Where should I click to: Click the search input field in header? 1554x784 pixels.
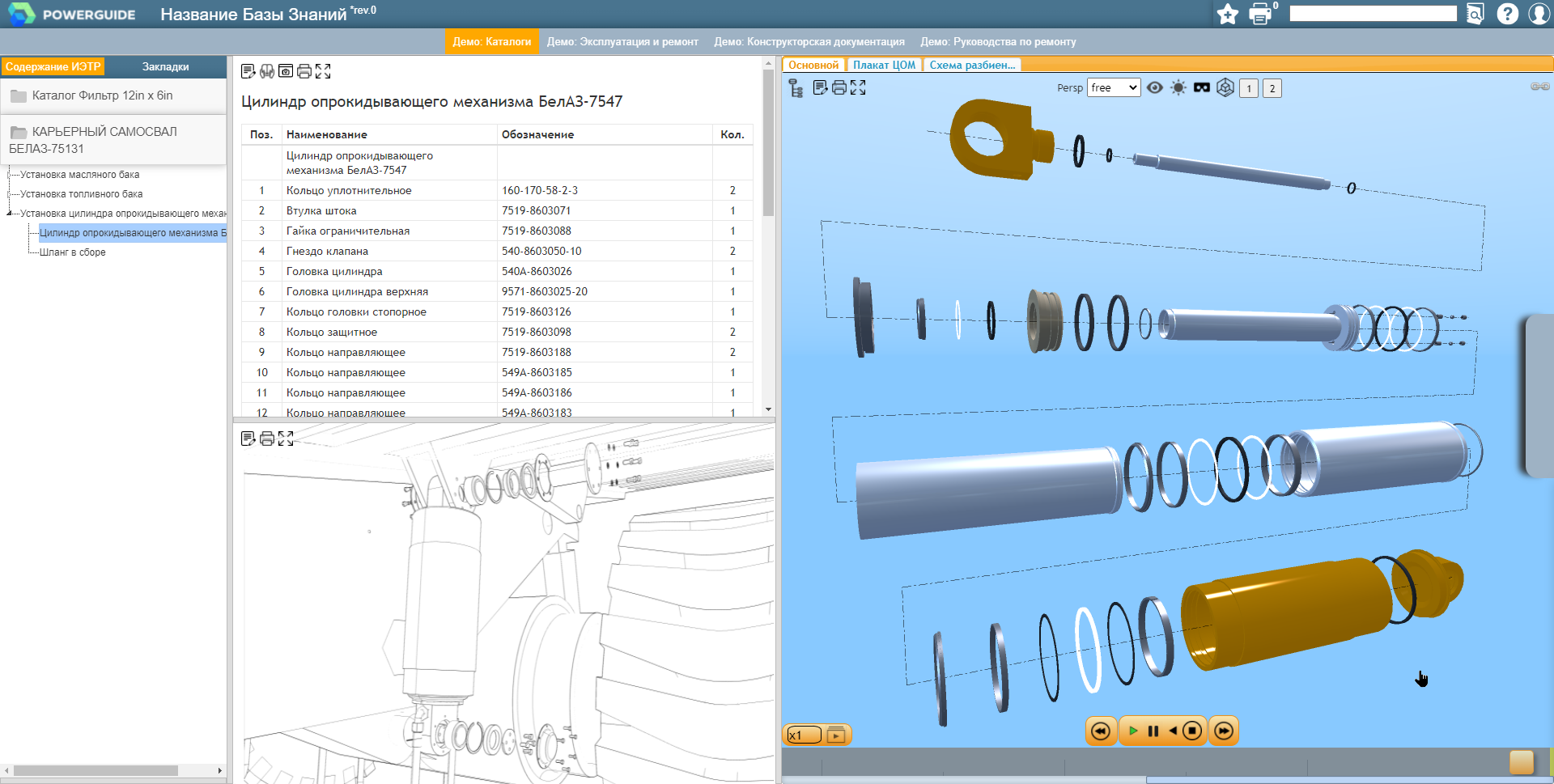(x=1373, y=14)
